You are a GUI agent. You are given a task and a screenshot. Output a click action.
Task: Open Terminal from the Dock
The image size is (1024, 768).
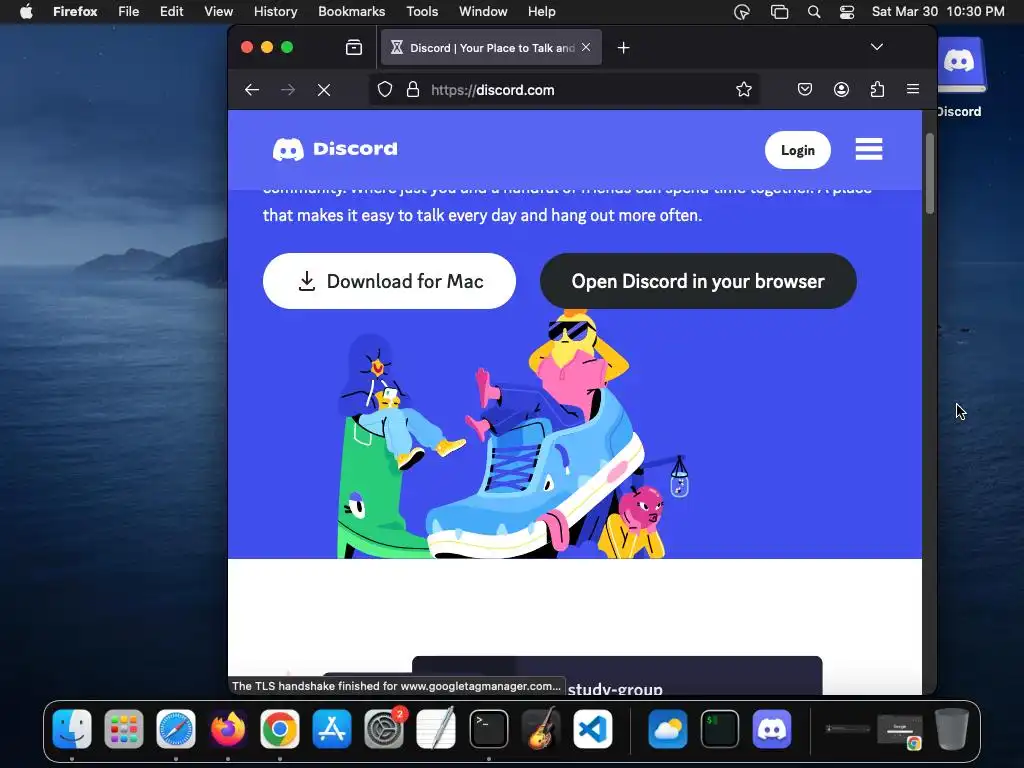[488, 729]
